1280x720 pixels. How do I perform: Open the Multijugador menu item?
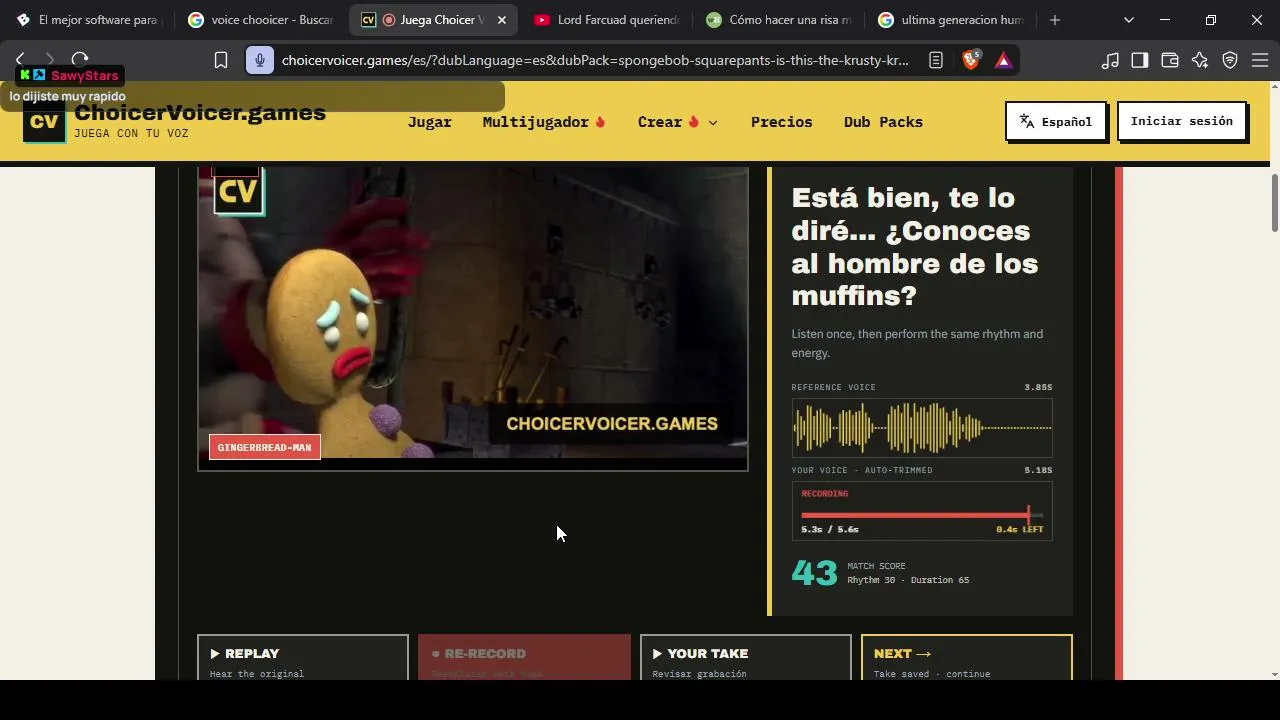point(544,122)
